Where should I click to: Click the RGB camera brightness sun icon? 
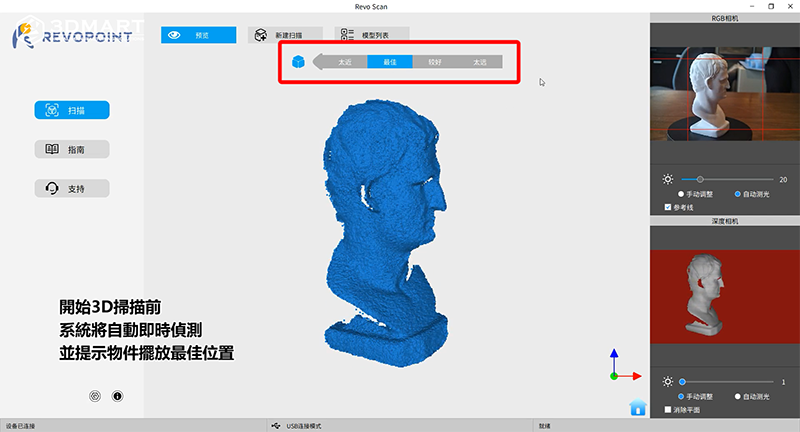(x=668, y=179)
